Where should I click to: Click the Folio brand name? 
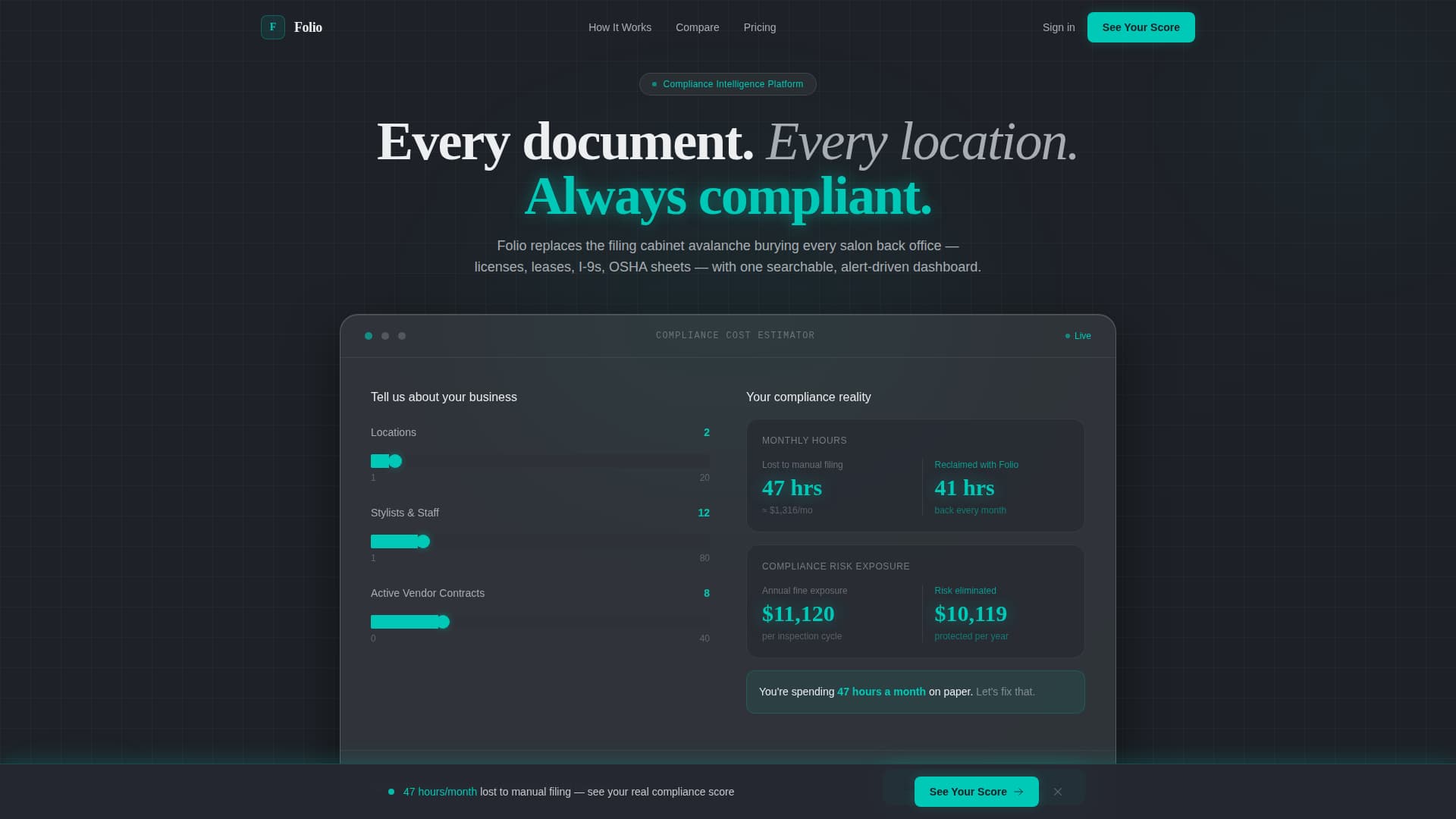(x=308, y=27)
